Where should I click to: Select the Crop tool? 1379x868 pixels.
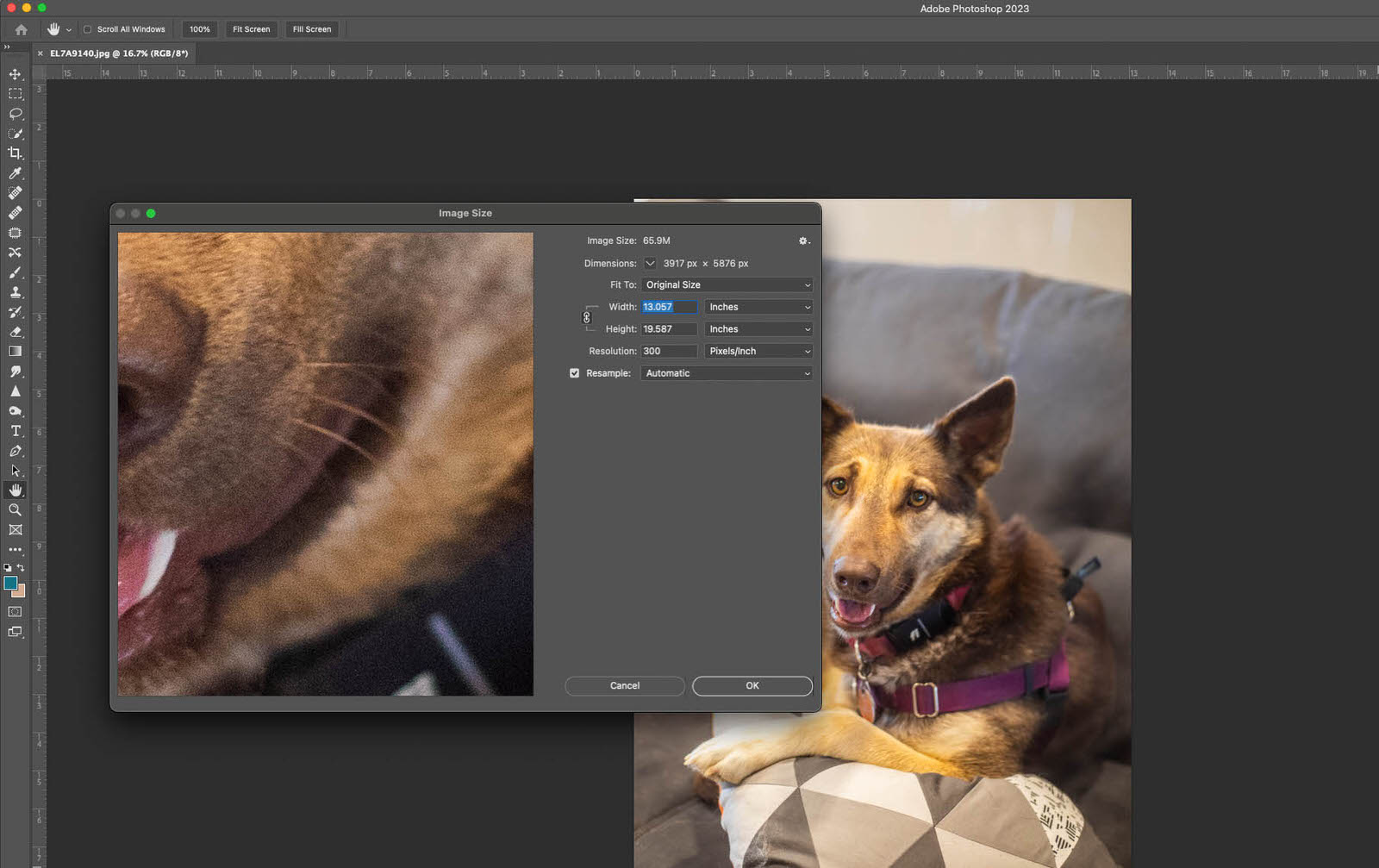pos(15,153)
